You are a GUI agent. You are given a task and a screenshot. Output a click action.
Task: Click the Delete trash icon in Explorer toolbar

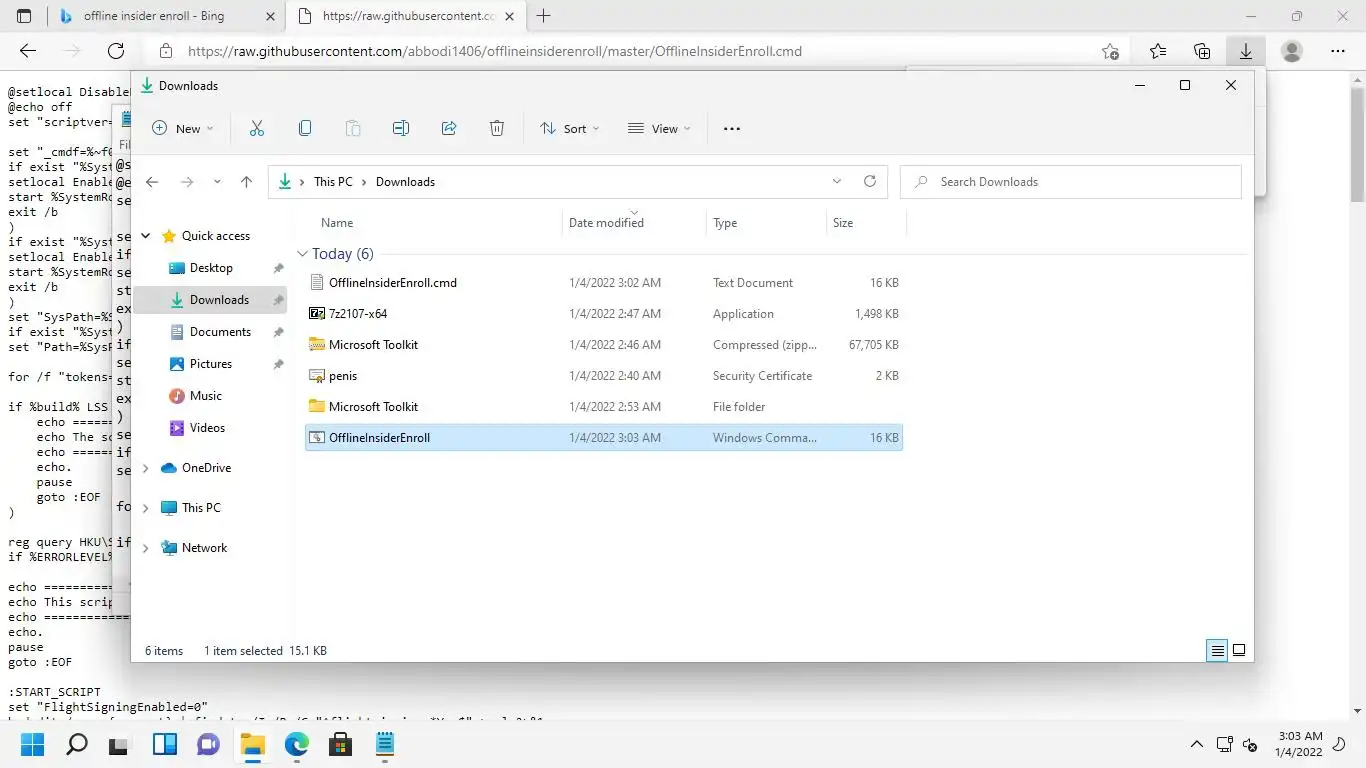497,128
